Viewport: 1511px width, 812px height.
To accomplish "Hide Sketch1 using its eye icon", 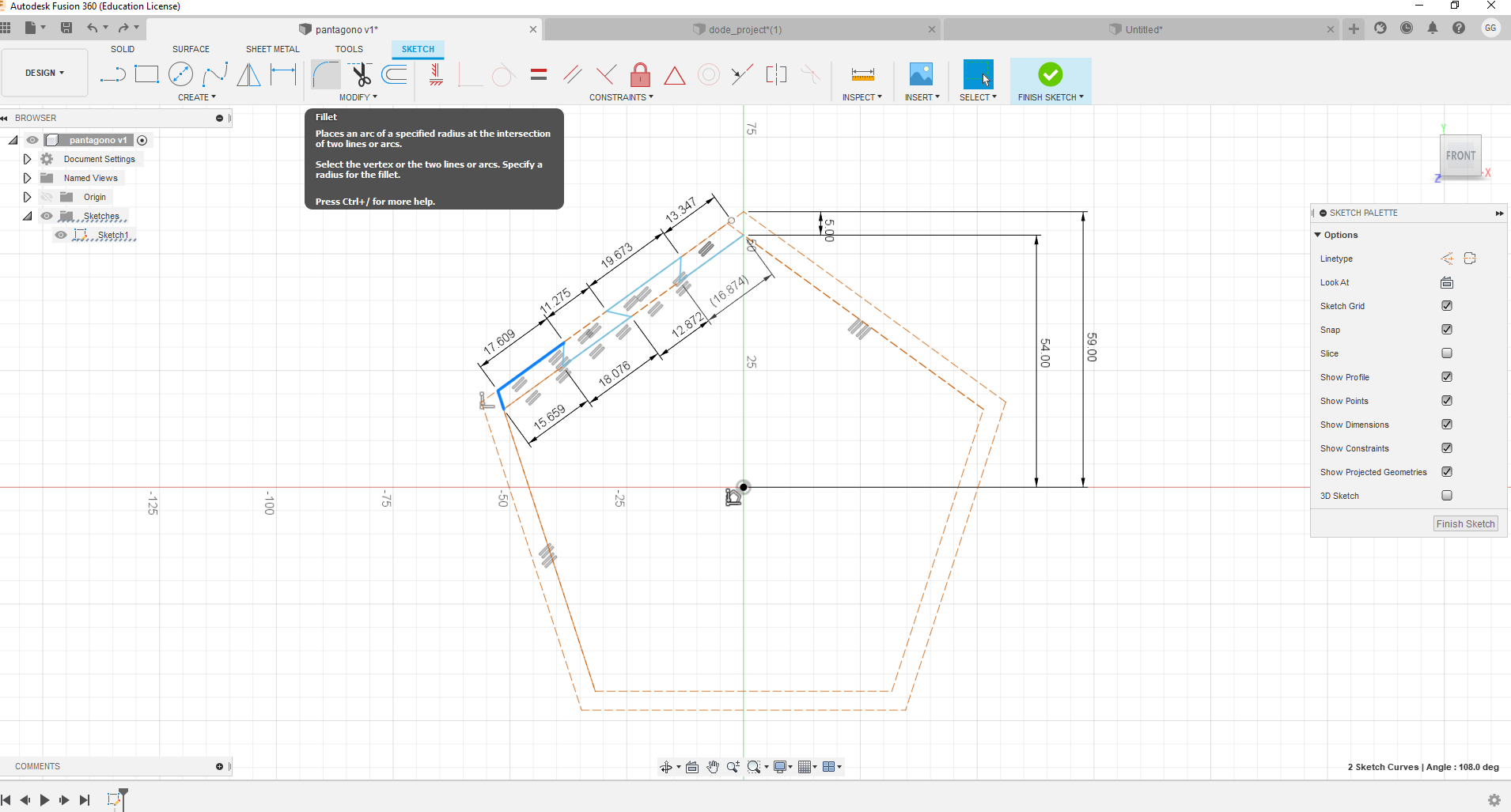I will (x=61, y=235).
